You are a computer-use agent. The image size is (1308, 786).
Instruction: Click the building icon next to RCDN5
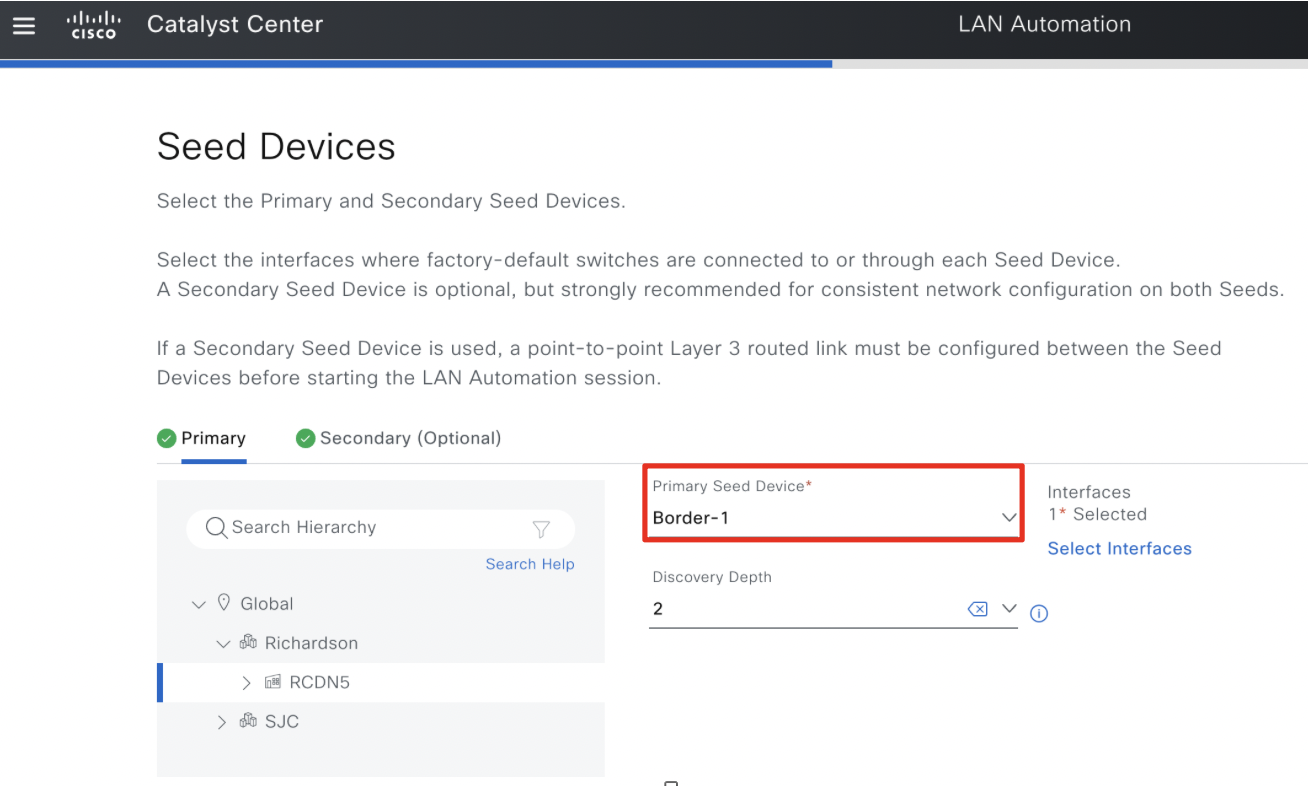point(271,681)
